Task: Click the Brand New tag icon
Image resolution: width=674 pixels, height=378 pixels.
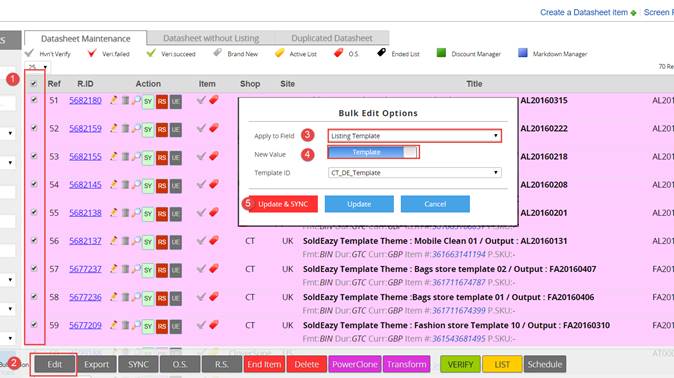Action: [x=217, y=53]
